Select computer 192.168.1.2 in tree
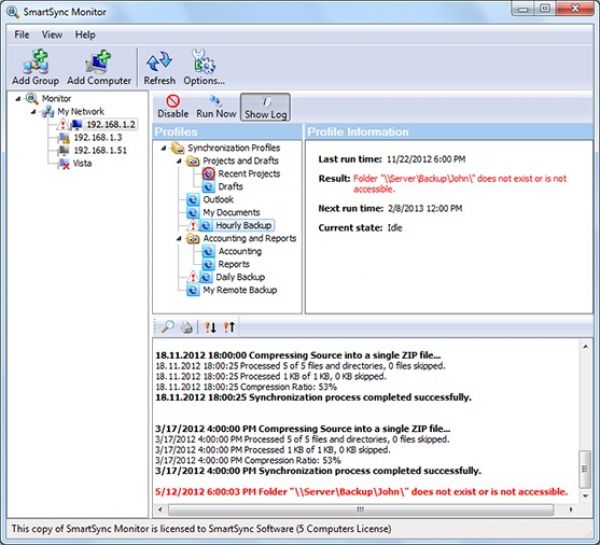Screen dimensions: 600x545 111,124
